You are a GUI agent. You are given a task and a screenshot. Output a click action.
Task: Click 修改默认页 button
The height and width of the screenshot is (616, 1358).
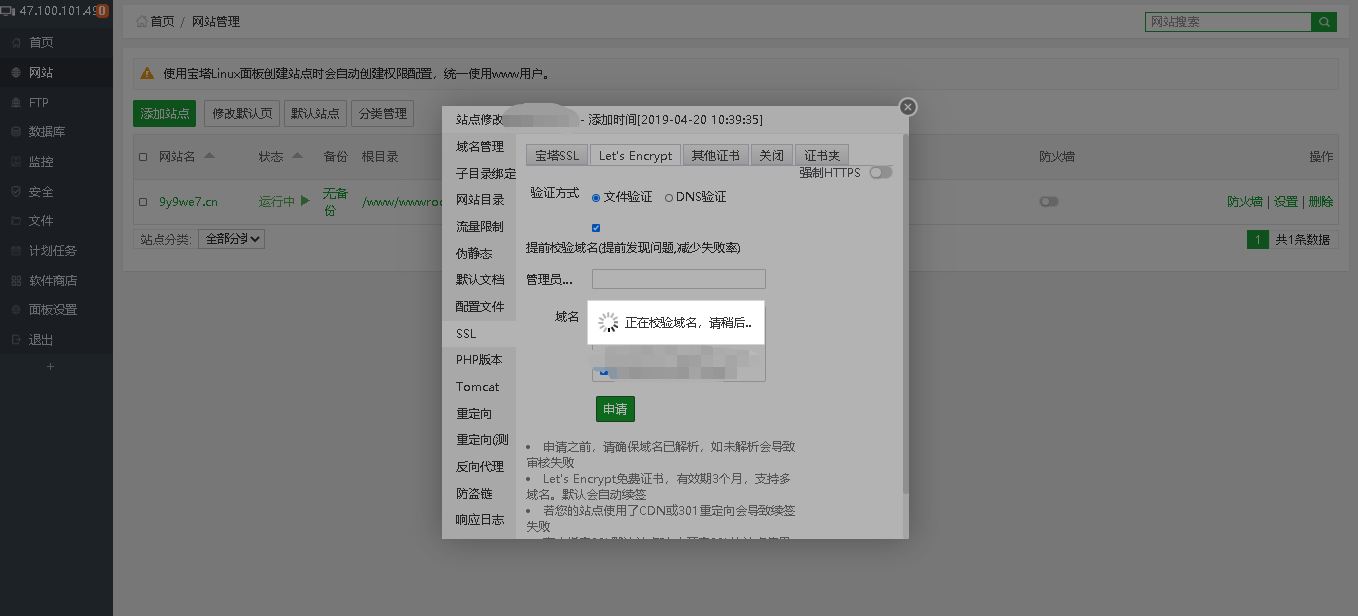pos(242,114)
